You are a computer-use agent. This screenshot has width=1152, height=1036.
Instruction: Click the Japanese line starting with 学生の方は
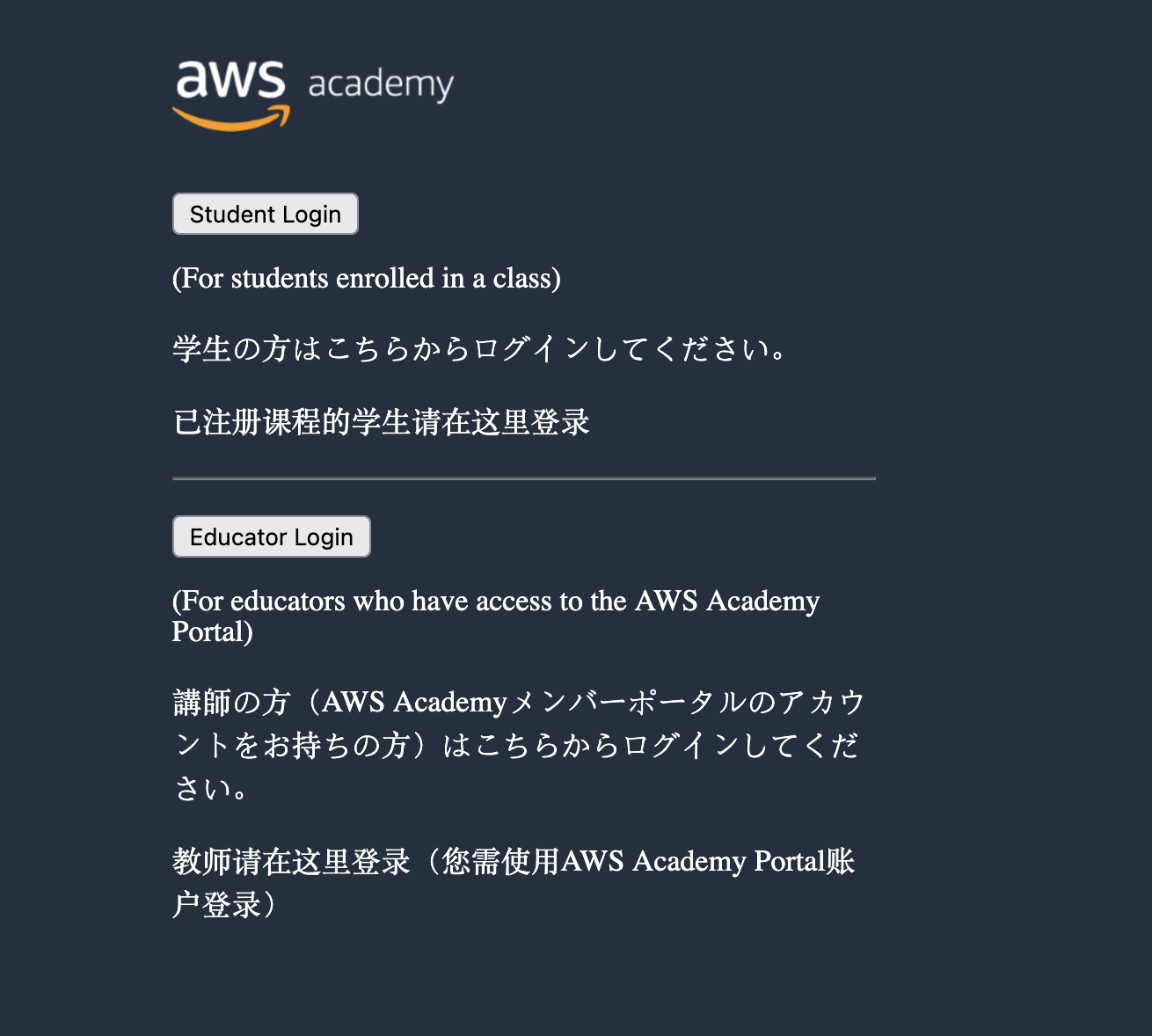point(481,350)
